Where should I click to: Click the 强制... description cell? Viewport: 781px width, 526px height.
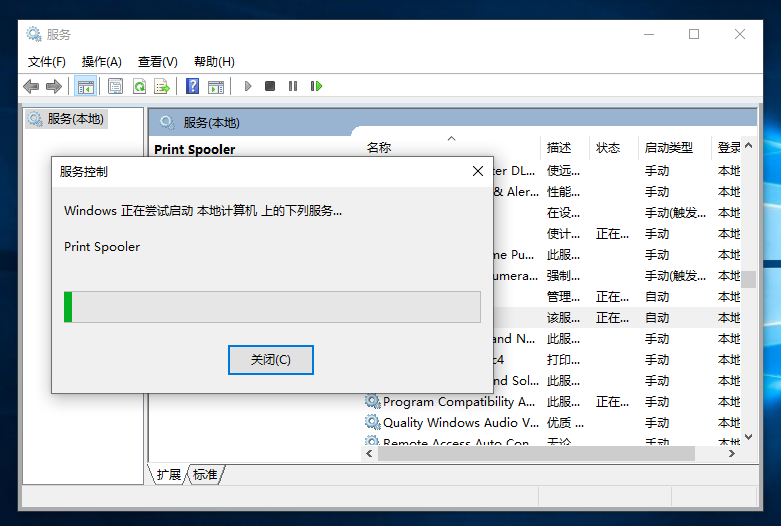coord(563,276)
